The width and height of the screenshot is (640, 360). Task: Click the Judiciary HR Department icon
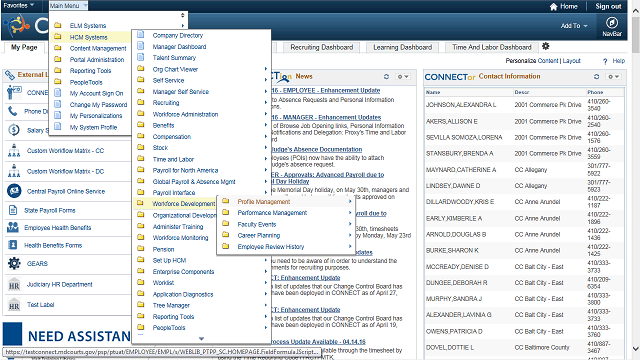[14, 284]
